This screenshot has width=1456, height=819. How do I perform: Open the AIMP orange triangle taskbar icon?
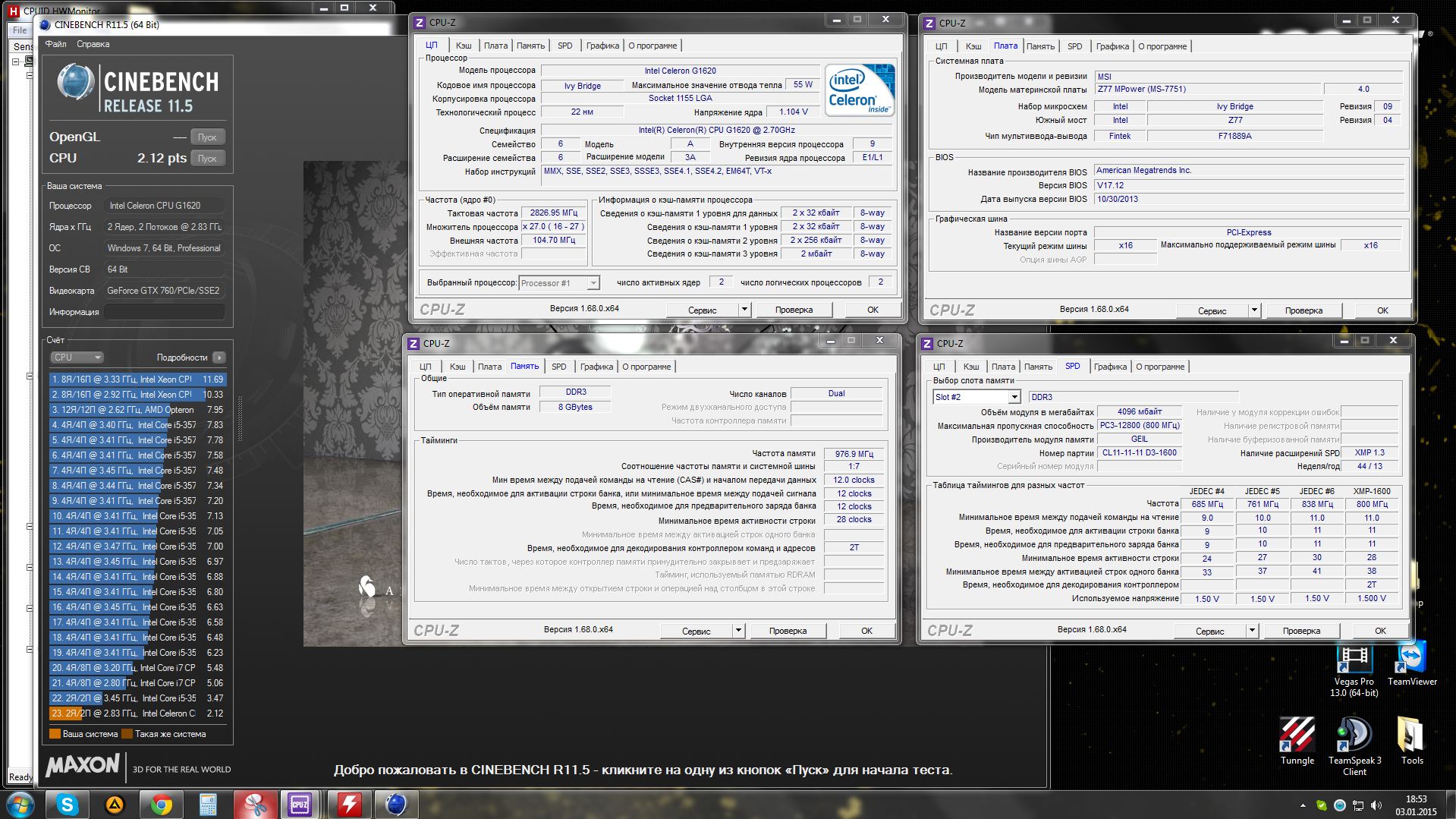115,805
